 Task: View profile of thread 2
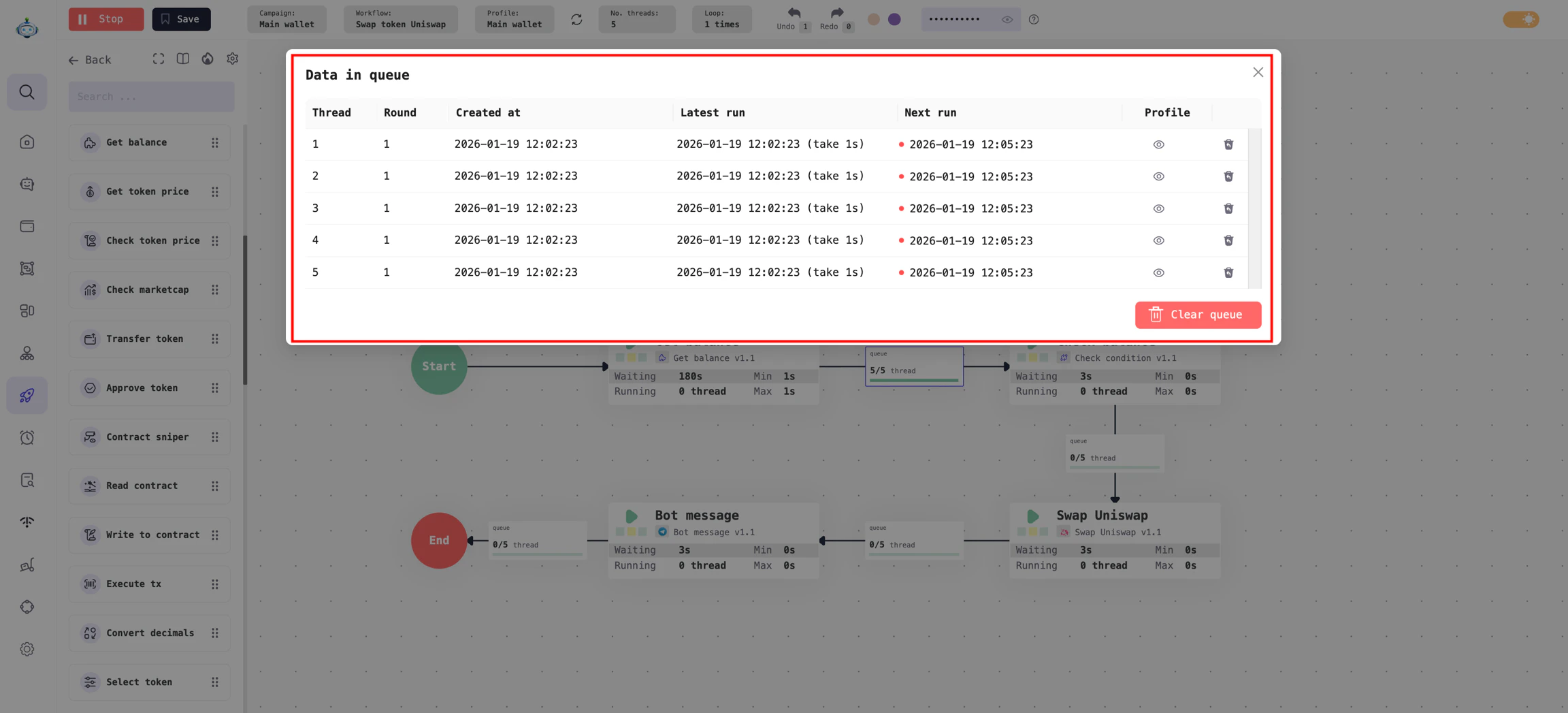[x=1158, y=176]
